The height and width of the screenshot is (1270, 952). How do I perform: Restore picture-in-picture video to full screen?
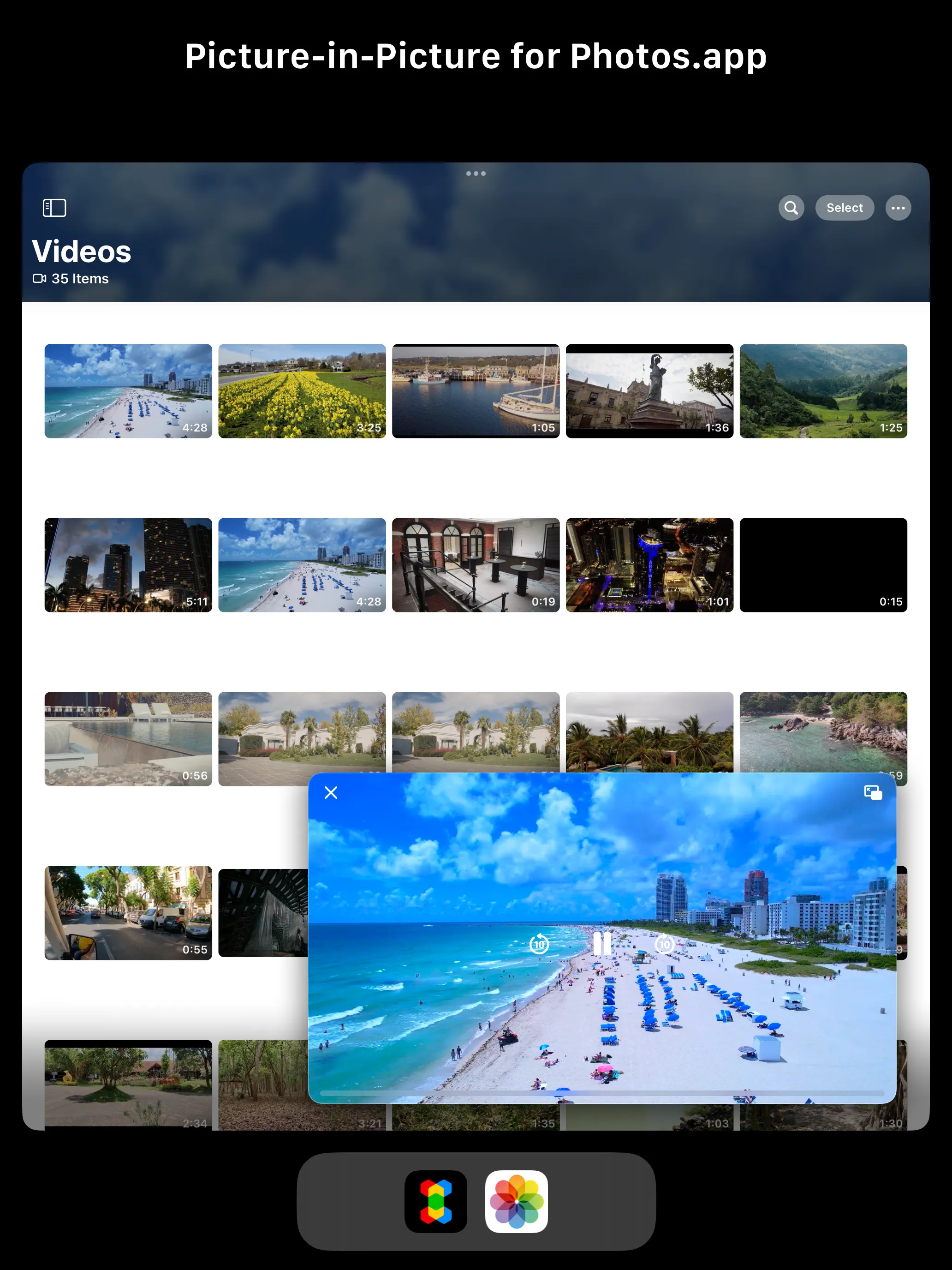click(x=873, y=792)
